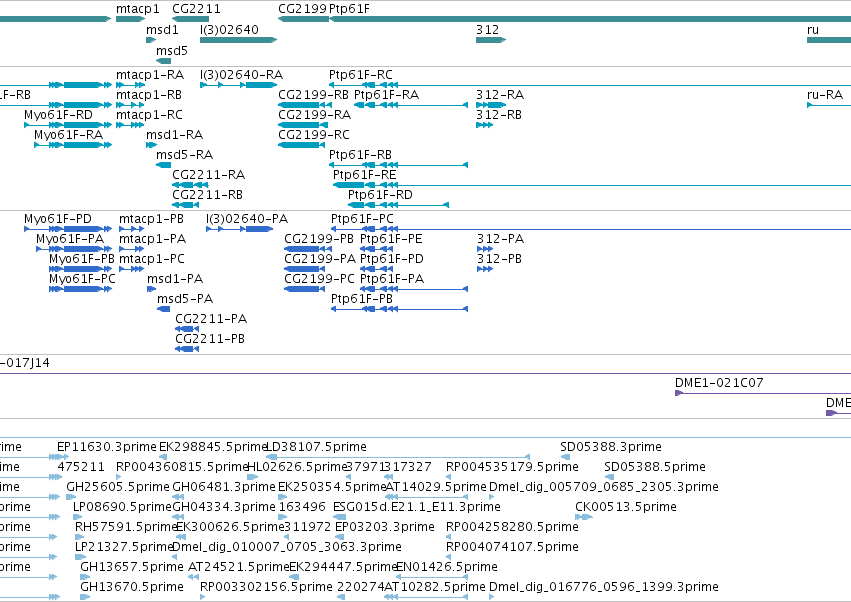
Task: Click protein l(3)02640-PA
Action: (247, 219)
